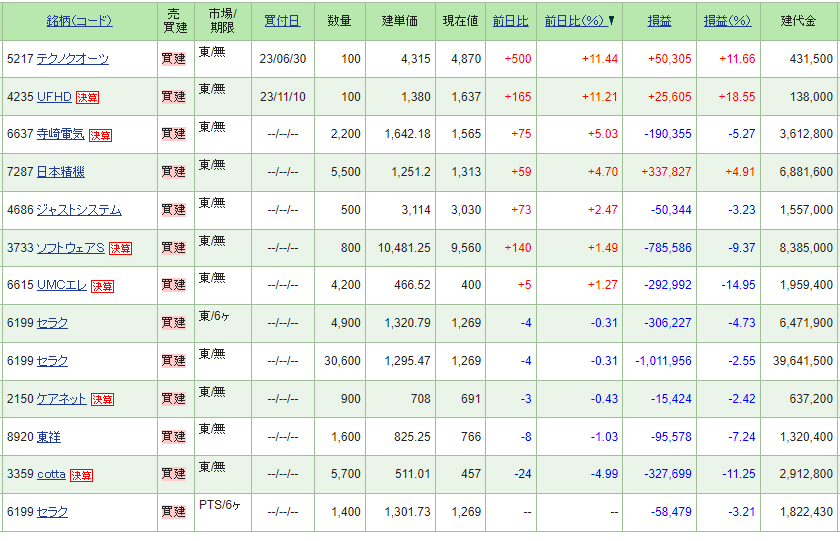
Task: Click 買建 label in 日本精機 row
Action: pos(174,172)
